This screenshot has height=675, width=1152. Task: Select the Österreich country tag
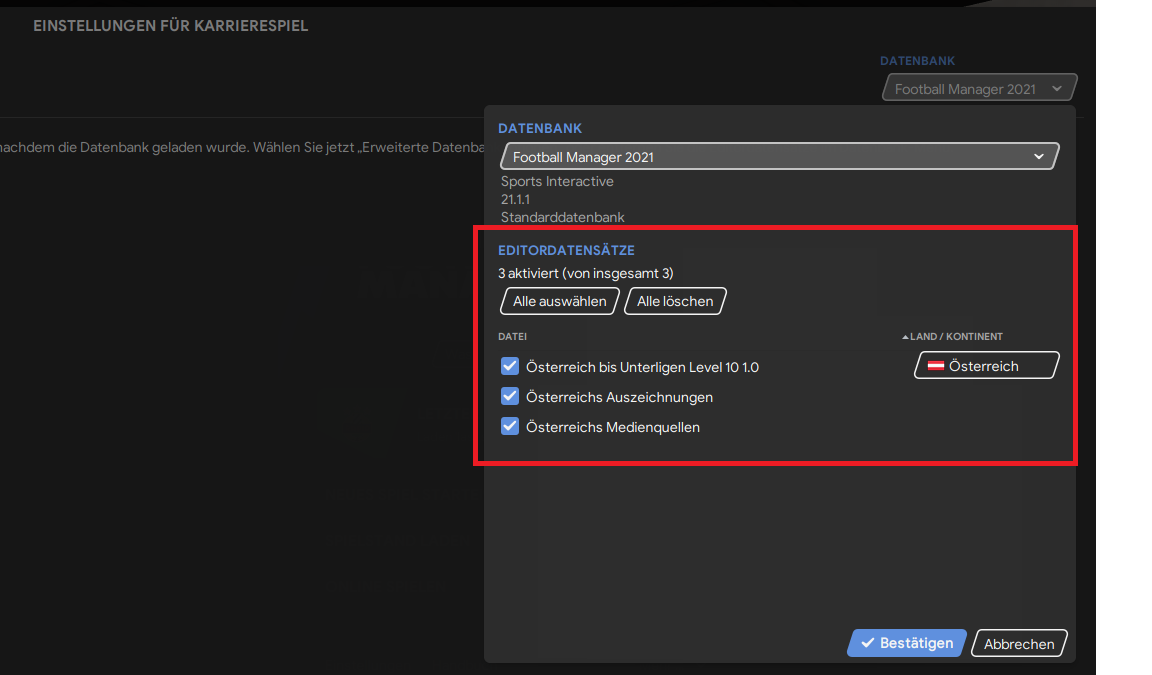point(987,366)
